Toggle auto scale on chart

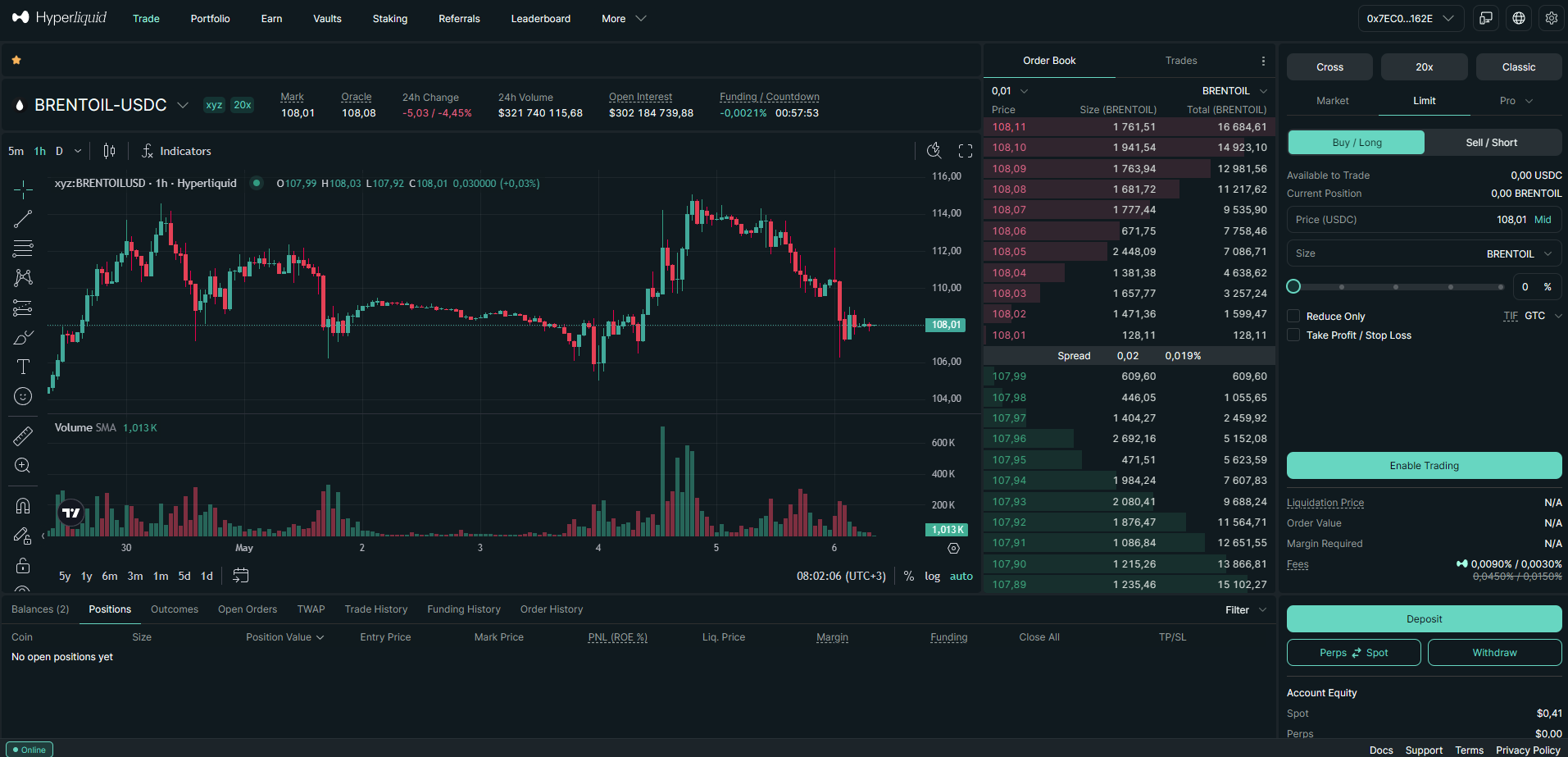coord(961,576)
